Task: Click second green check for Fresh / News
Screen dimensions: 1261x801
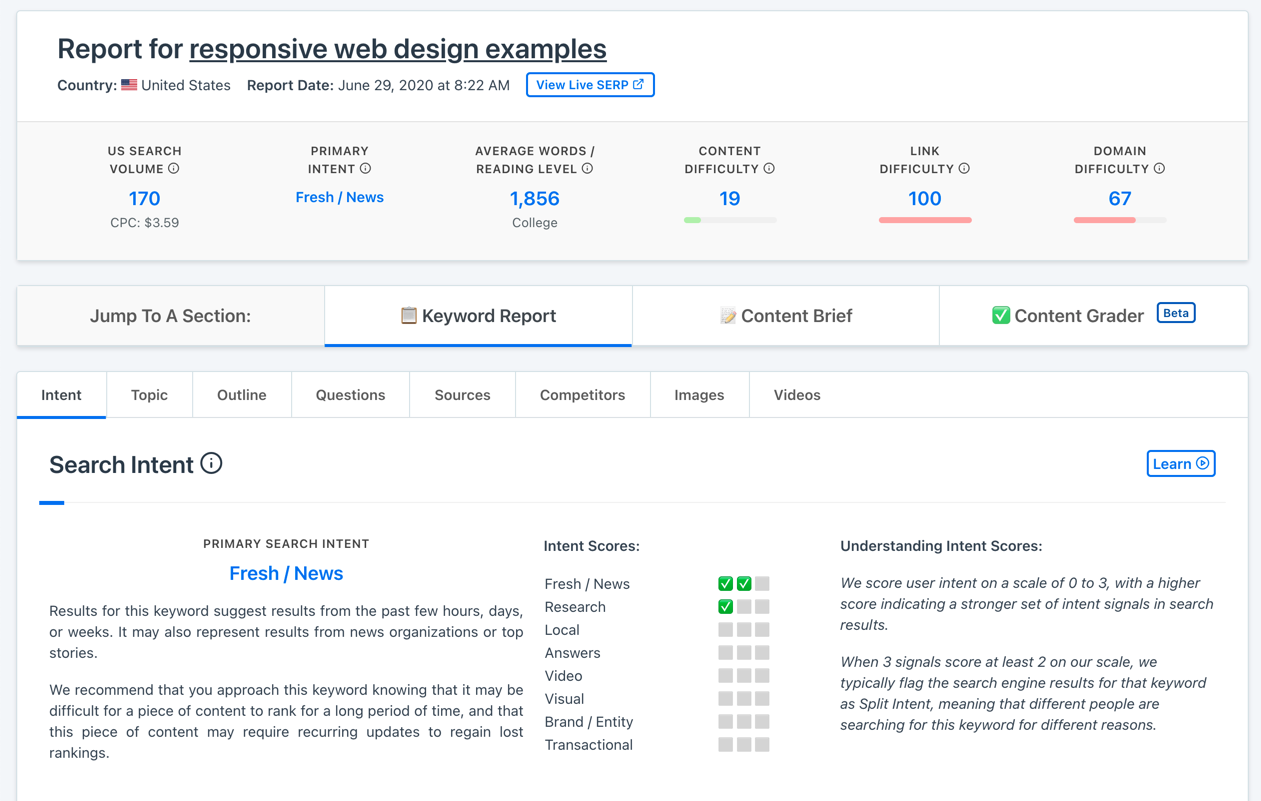Action: (x=744, y=584)
